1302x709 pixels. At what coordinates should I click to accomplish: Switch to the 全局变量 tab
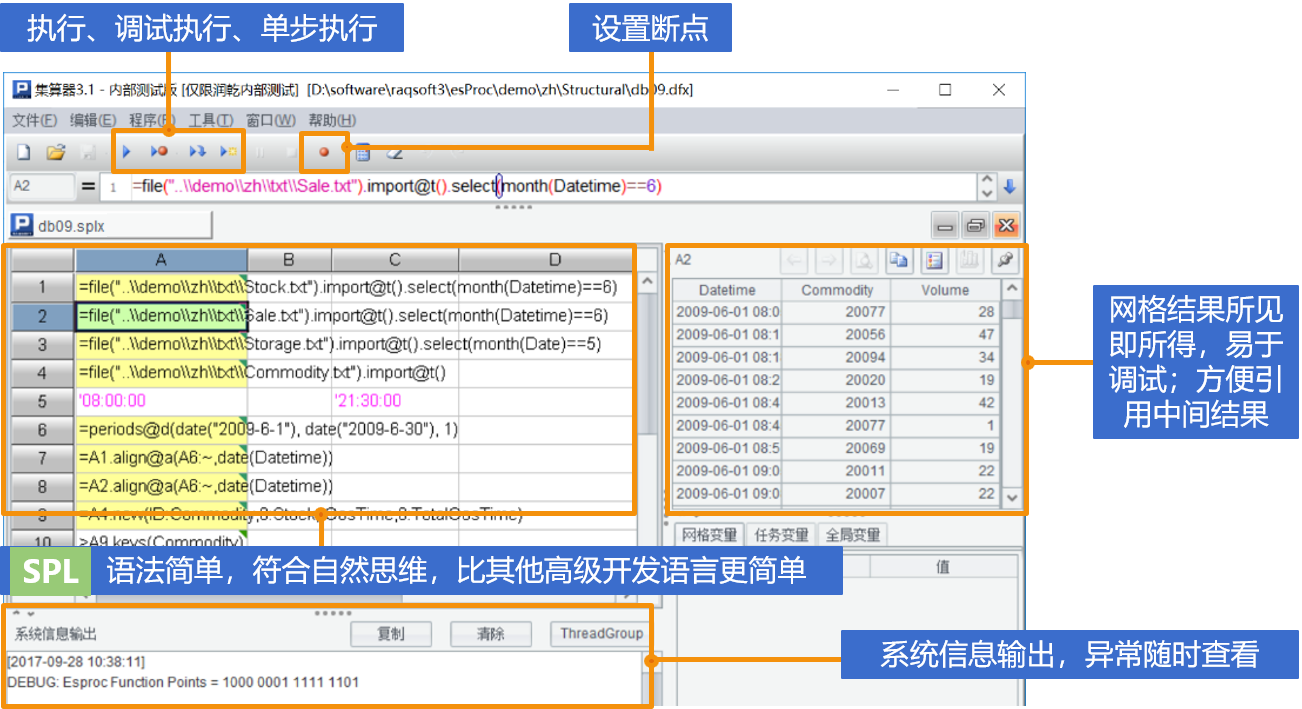[x=852, y=535]
